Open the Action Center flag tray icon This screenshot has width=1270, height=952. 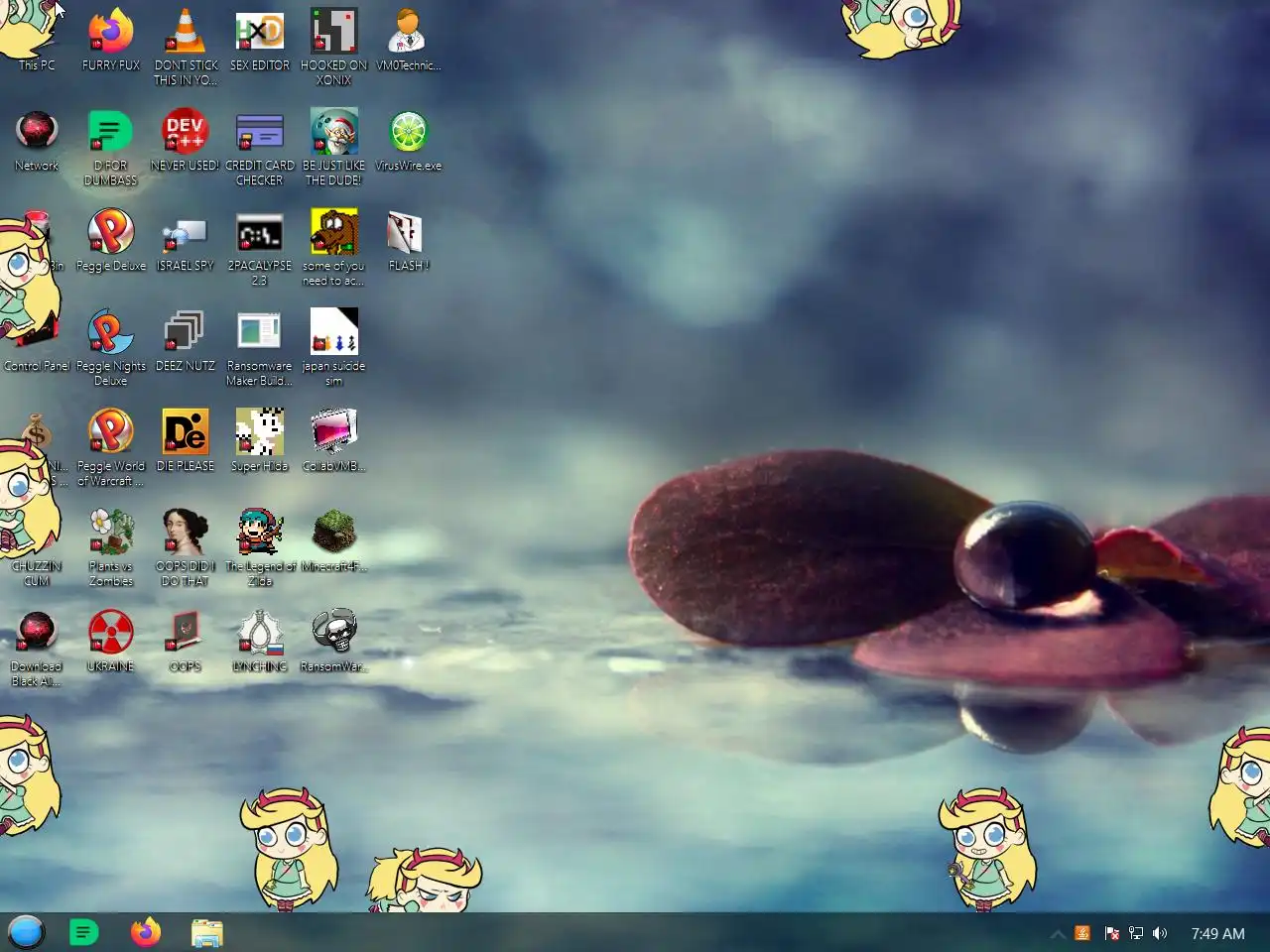[x=1111, y=933]
